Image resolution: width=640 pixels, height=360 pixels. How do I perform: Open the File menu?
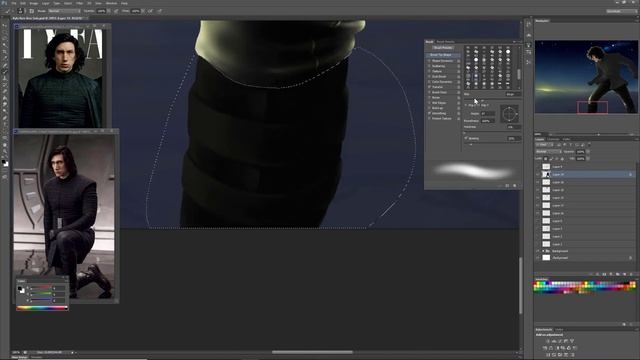tap(13, 3)
